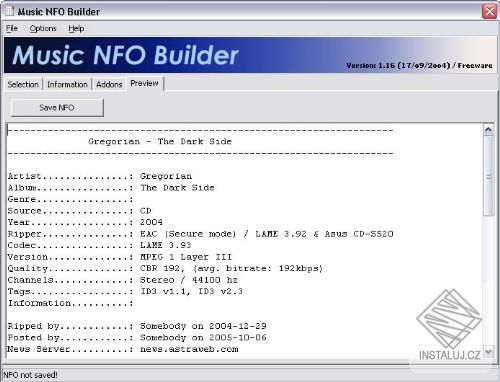This screenshot has width=500, height=382.
Task: Click the scroll down arrow of preview
Action: click(x=488, y=351)
